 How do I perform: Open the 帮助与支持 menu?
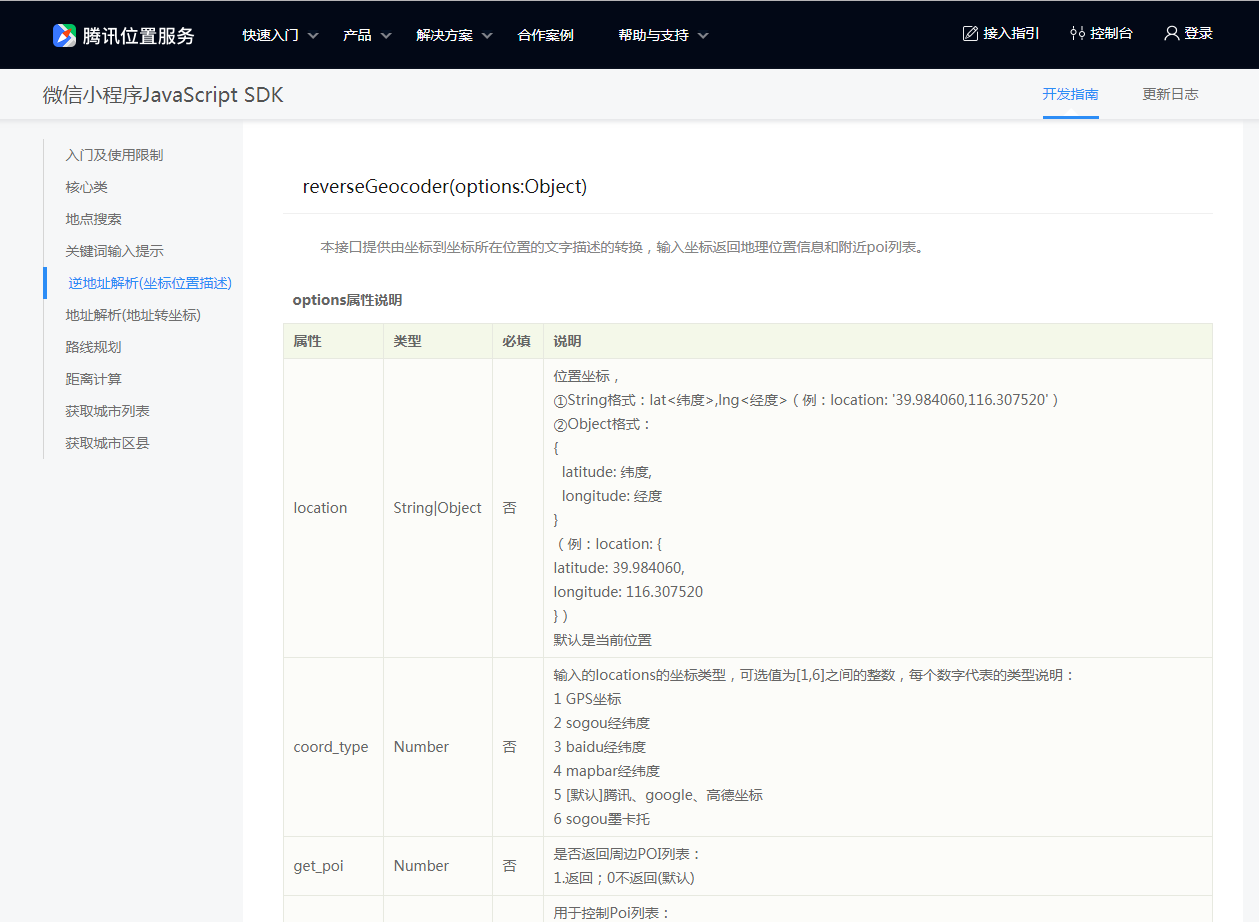coord(653,35)
